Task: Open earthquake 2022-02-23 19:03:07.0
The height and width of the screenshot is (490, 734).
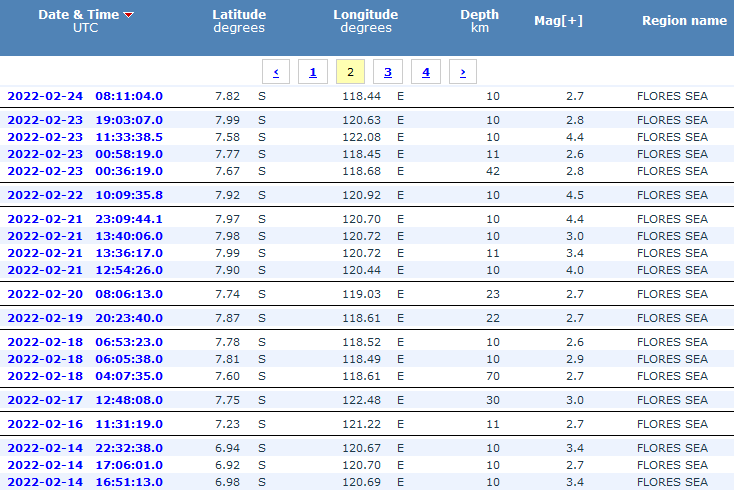Action: pos(85,120)
